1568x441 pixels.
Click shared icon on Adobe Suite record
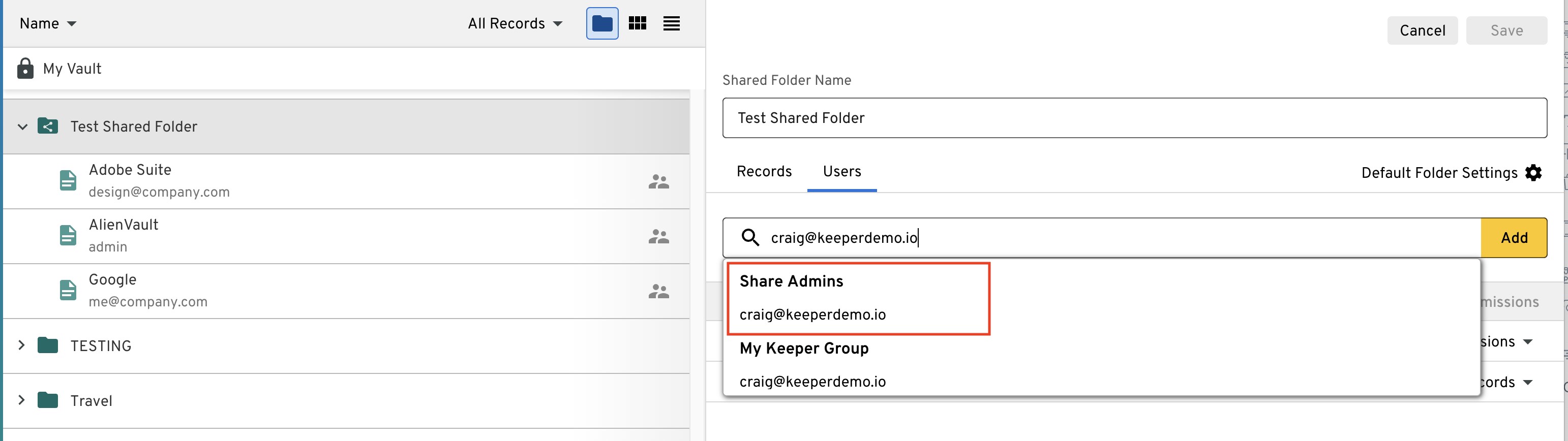[658, 181]
